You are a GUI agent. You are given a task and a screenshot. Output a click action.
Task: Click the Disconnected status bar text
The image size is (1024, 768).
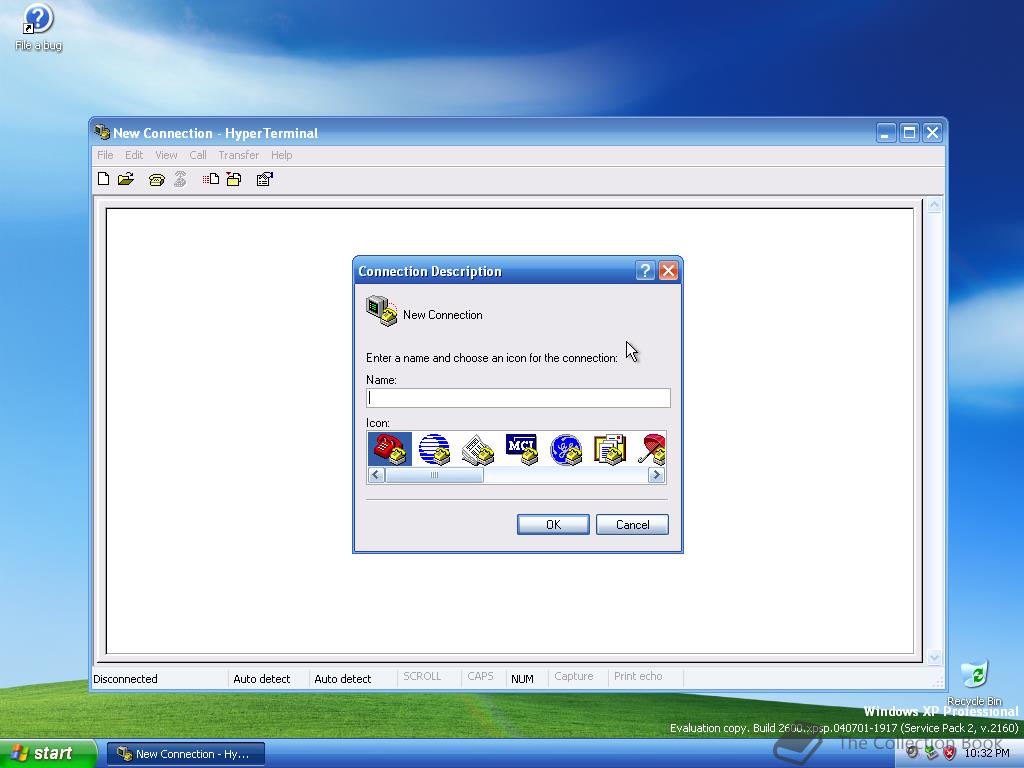(125, 679)
